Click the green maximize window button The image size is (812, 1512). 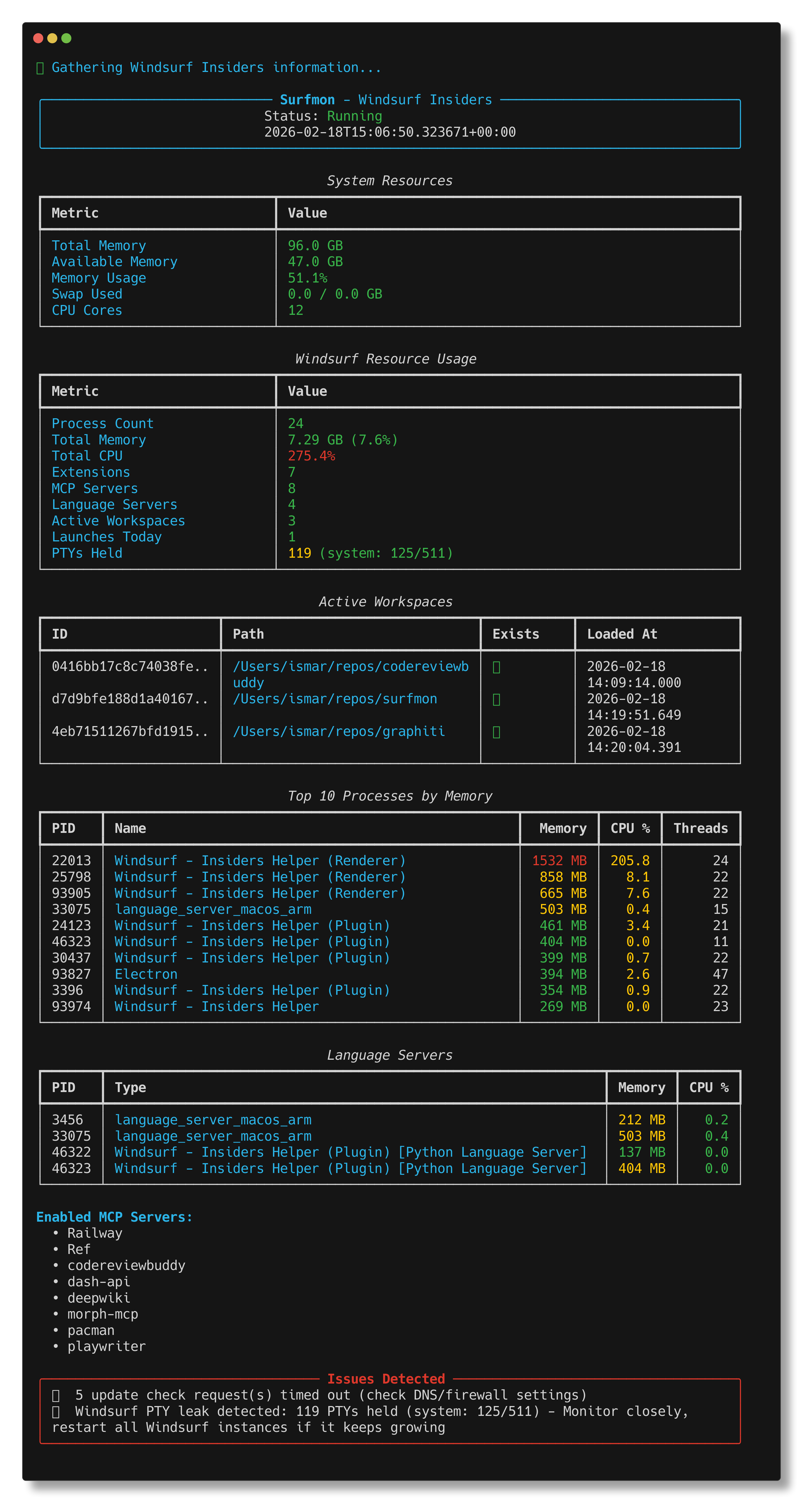[x=66, y=38]
